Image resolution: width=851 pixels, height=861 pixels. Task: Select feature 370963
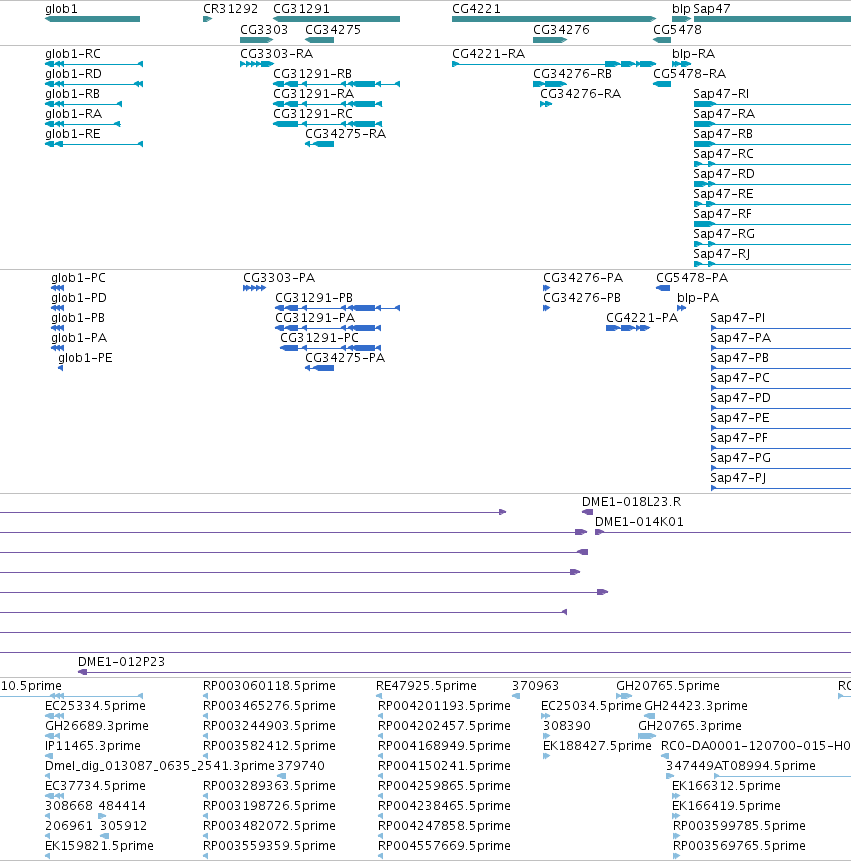[535, 686]
